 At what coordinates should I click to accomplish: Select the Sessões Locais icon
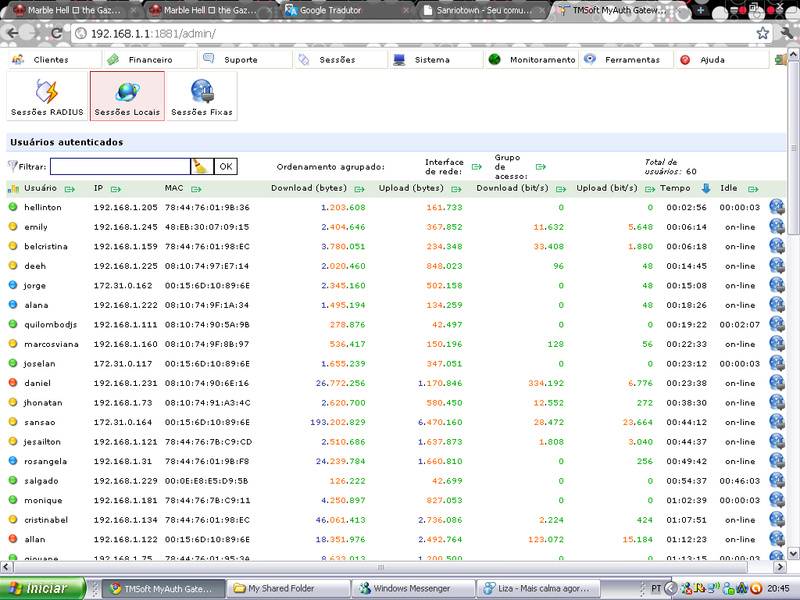[127, 97]
